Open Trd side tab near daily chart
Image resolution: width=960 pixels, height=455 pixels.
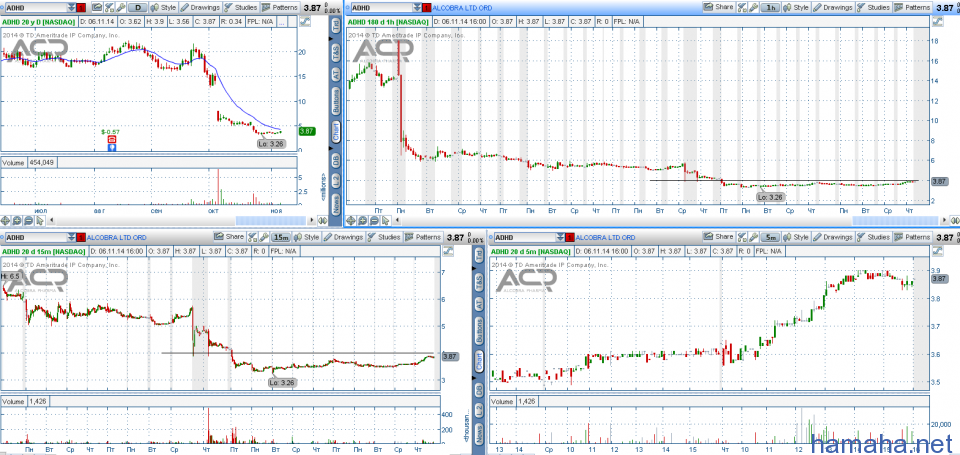click(336, 25)
